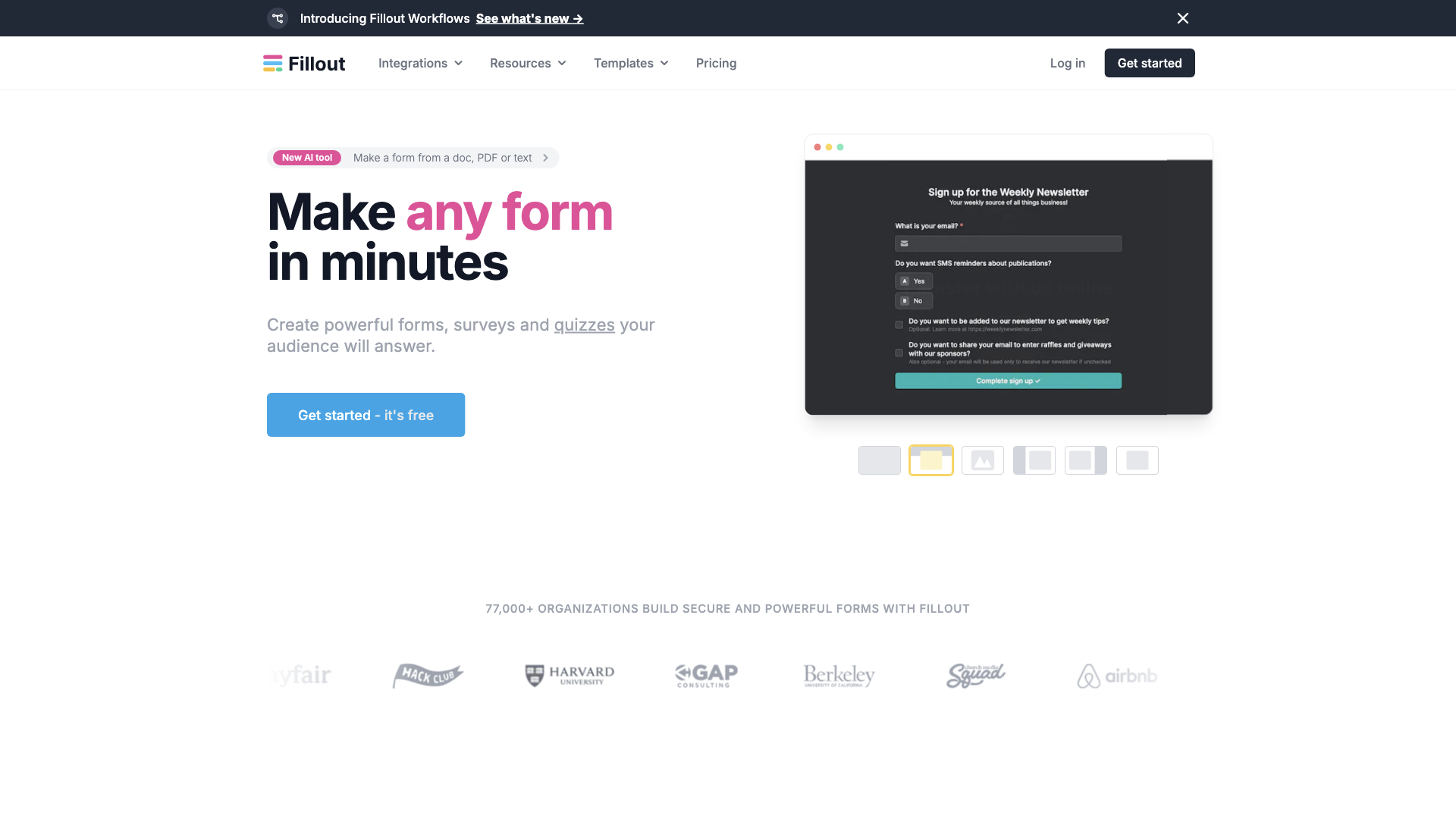This screenshot has height=819, width=1456.
Task: Expand the Integrations dropdown menu
Action: [x=420, y=62]
